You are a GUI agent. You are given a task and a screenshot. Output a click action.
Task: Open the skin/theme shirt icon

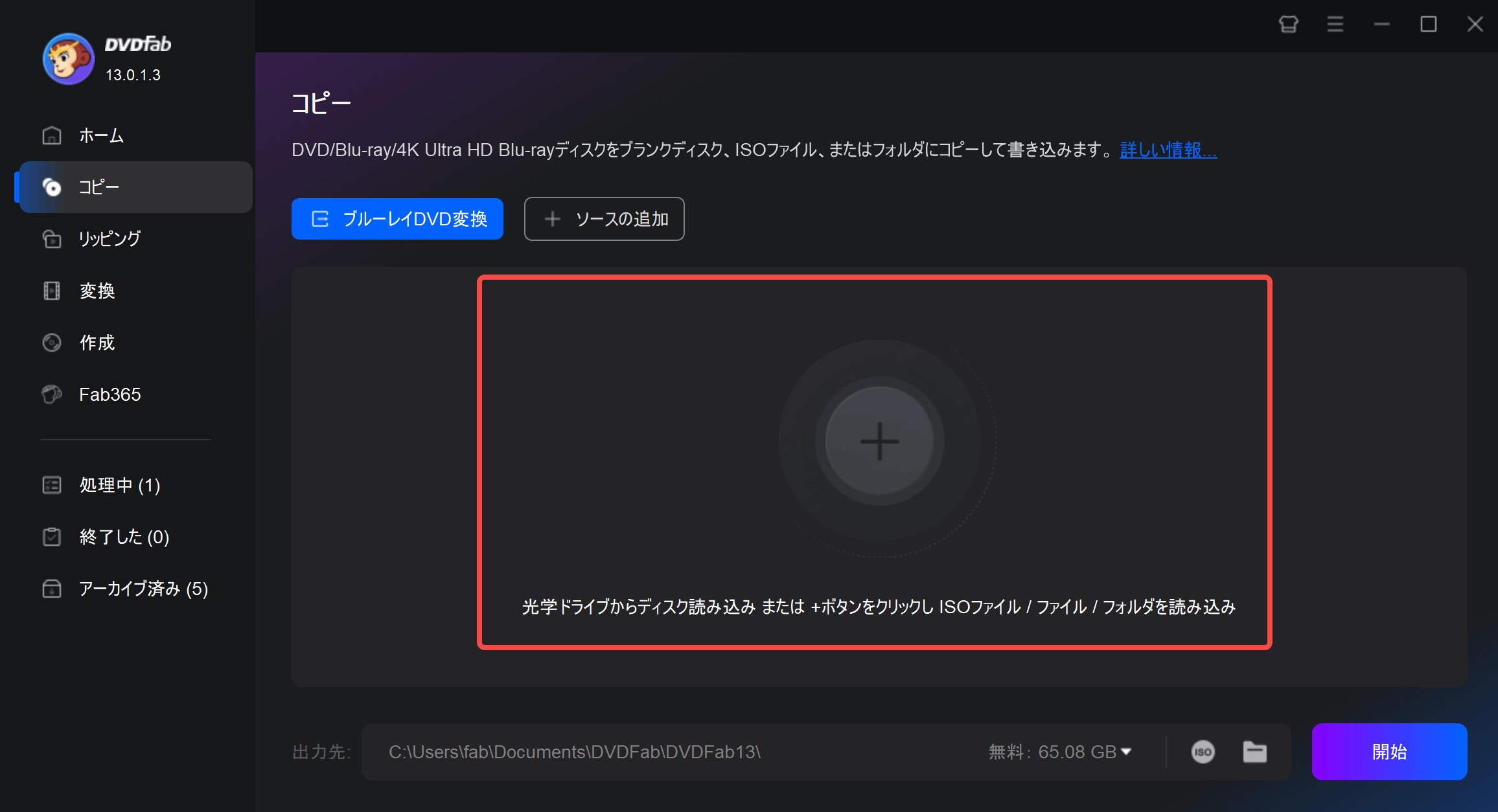(1288, 25)
